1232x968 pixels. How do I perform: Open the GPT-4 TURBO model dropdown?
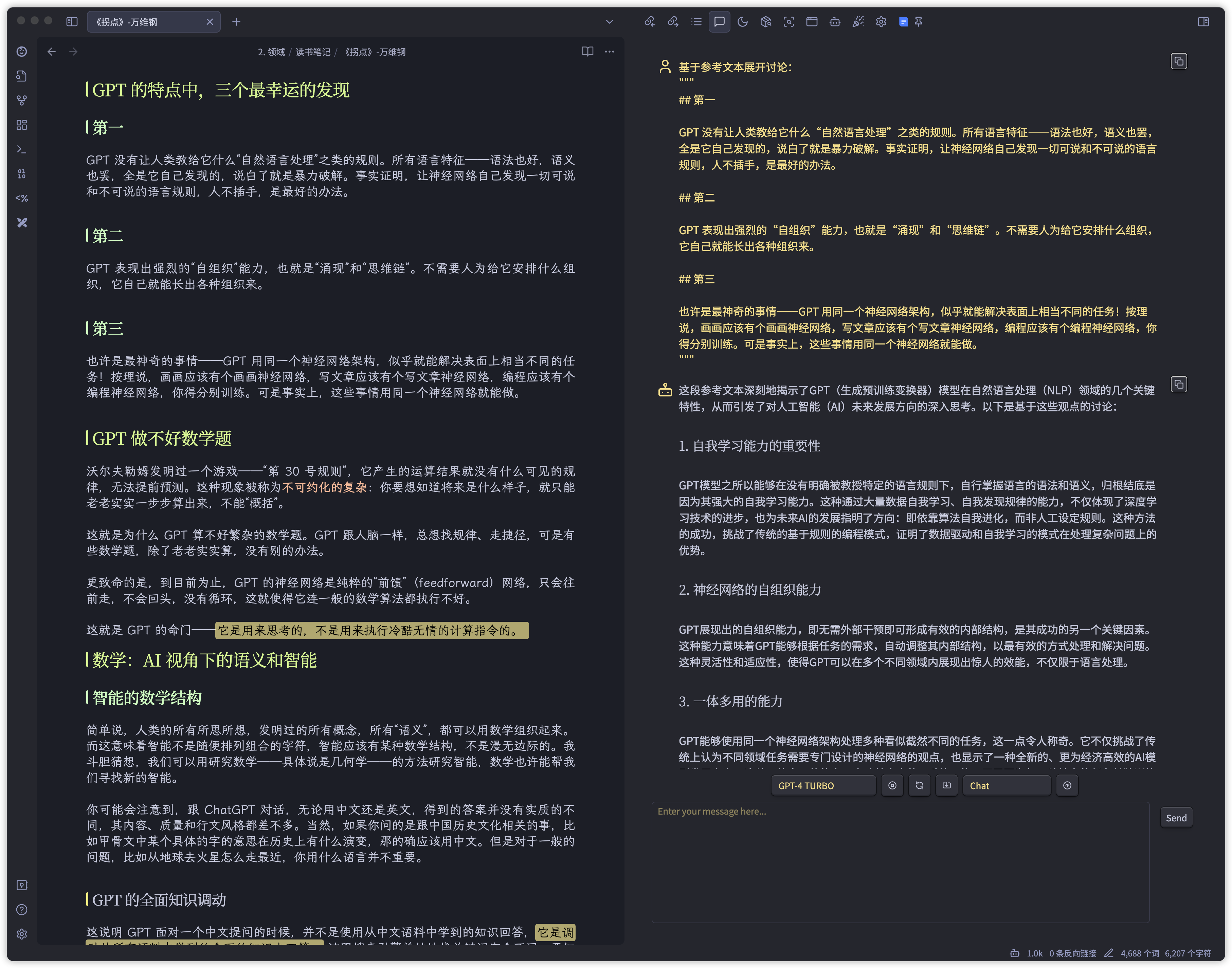(x=823, y=785)
